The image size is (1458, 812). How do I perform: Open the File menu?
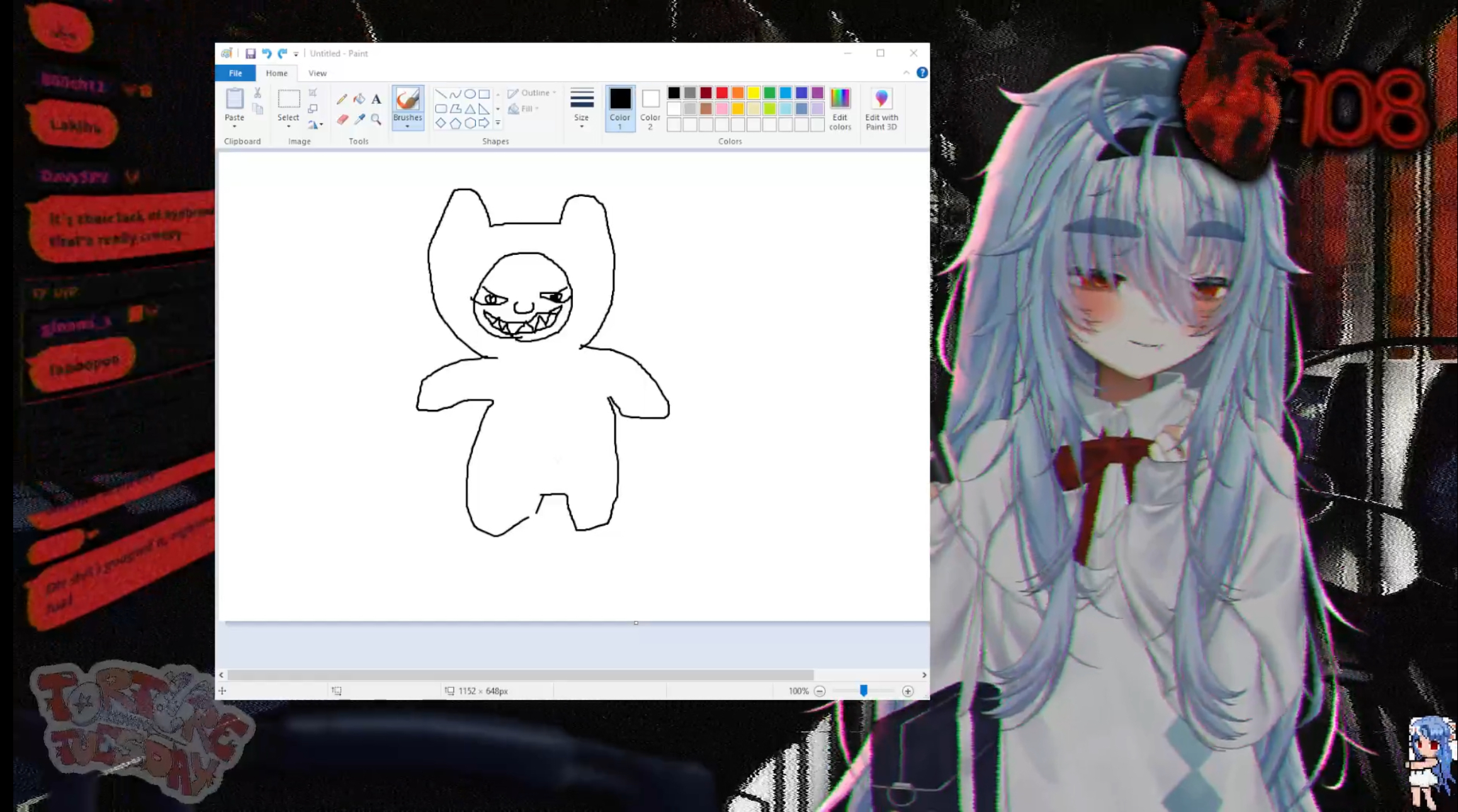(235, 73)
